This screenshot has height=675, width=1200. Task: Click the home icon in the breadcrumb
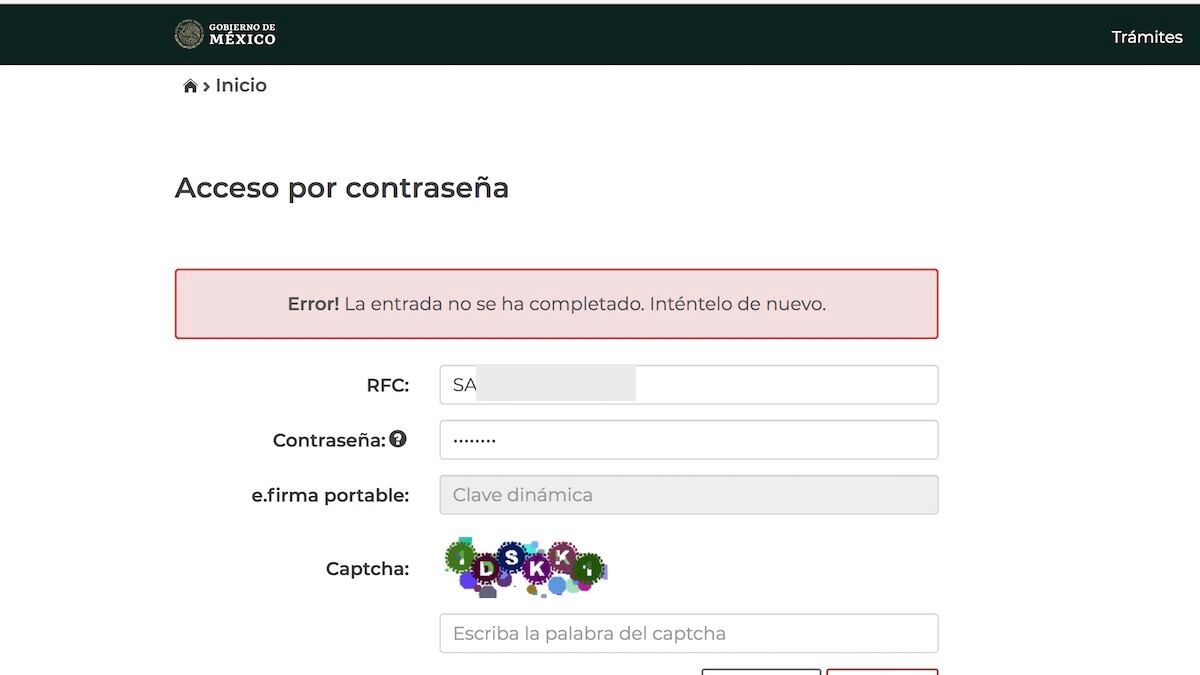click(190, 87)
